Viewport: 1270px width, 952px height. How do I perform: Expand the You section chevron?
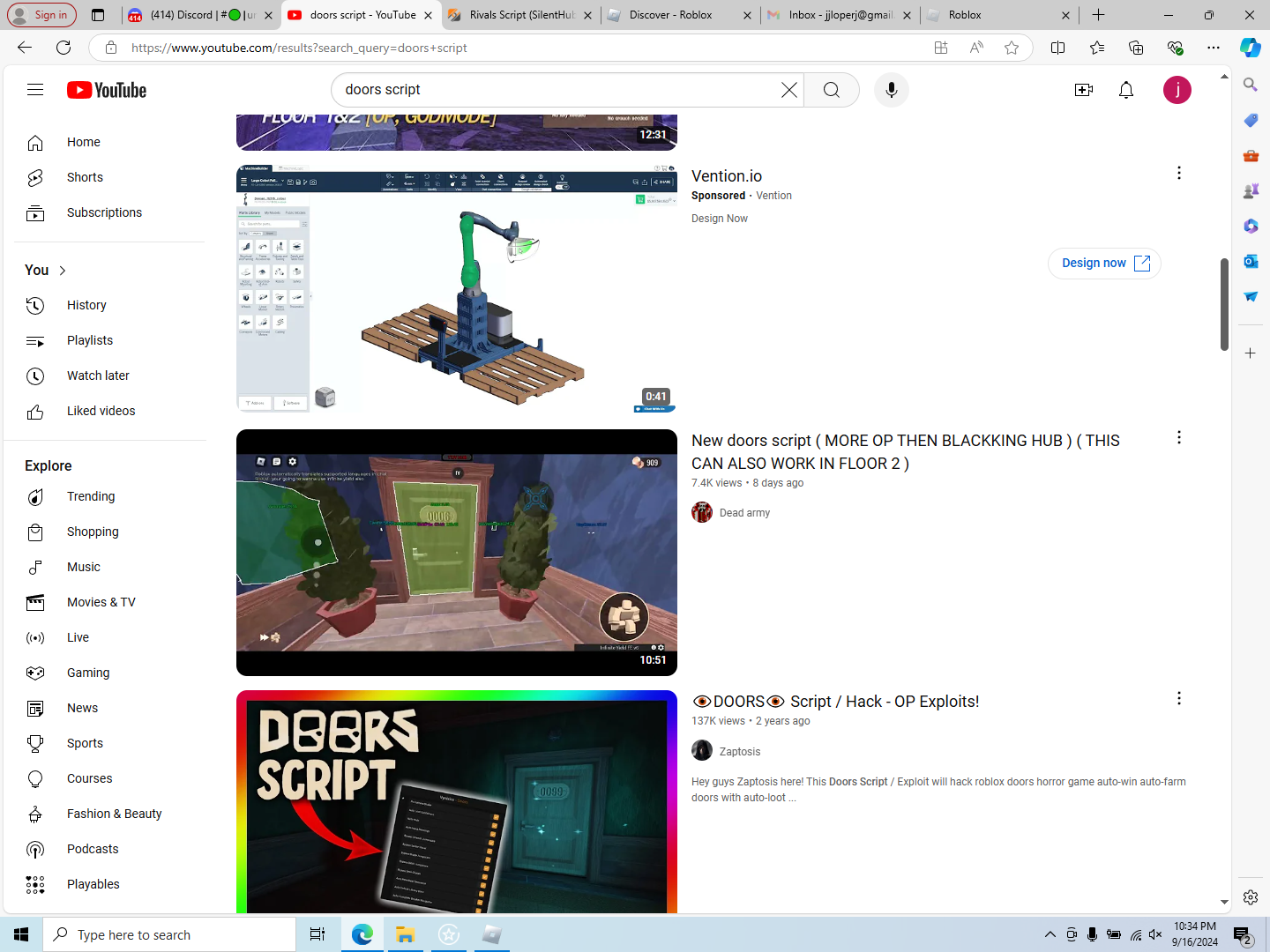click(62, 271)
